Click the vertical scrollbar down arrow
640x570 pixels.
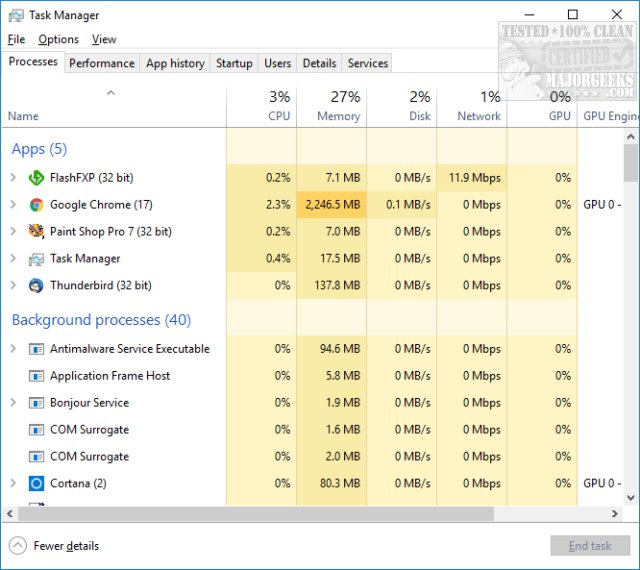coord(631,497)
